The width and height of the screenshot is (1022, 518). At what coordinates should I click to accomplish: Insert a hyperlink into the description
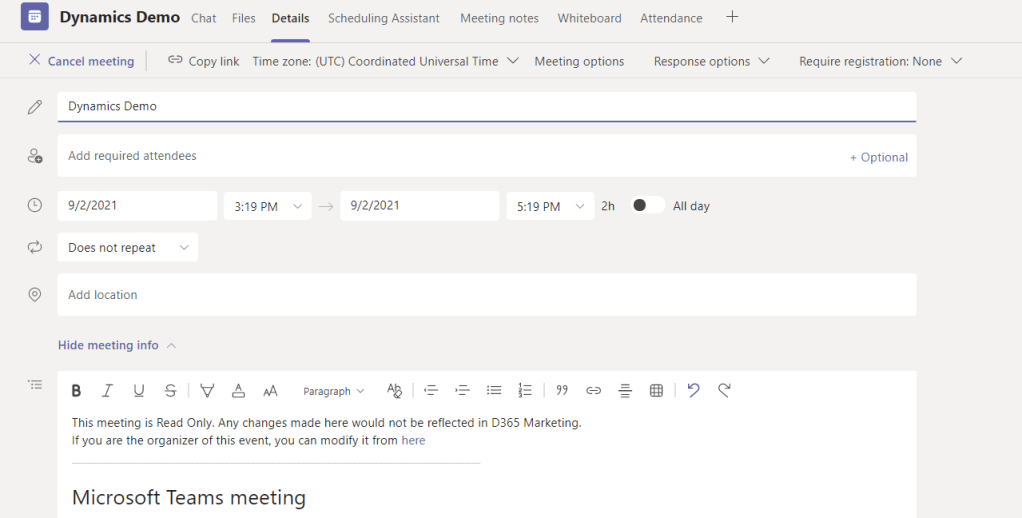coord(593,391)
